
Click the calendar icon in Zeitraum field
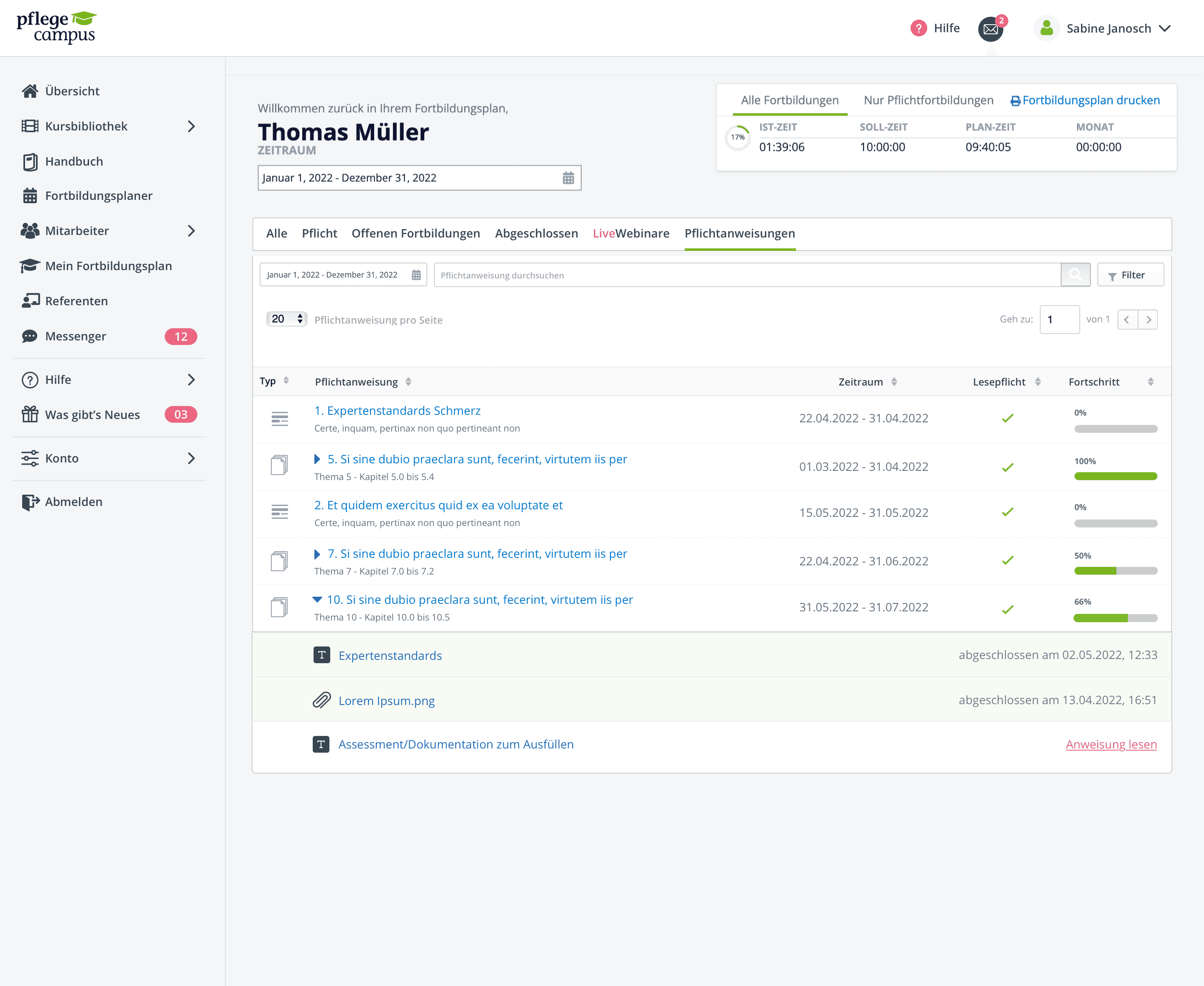click(x=568, y=178)
